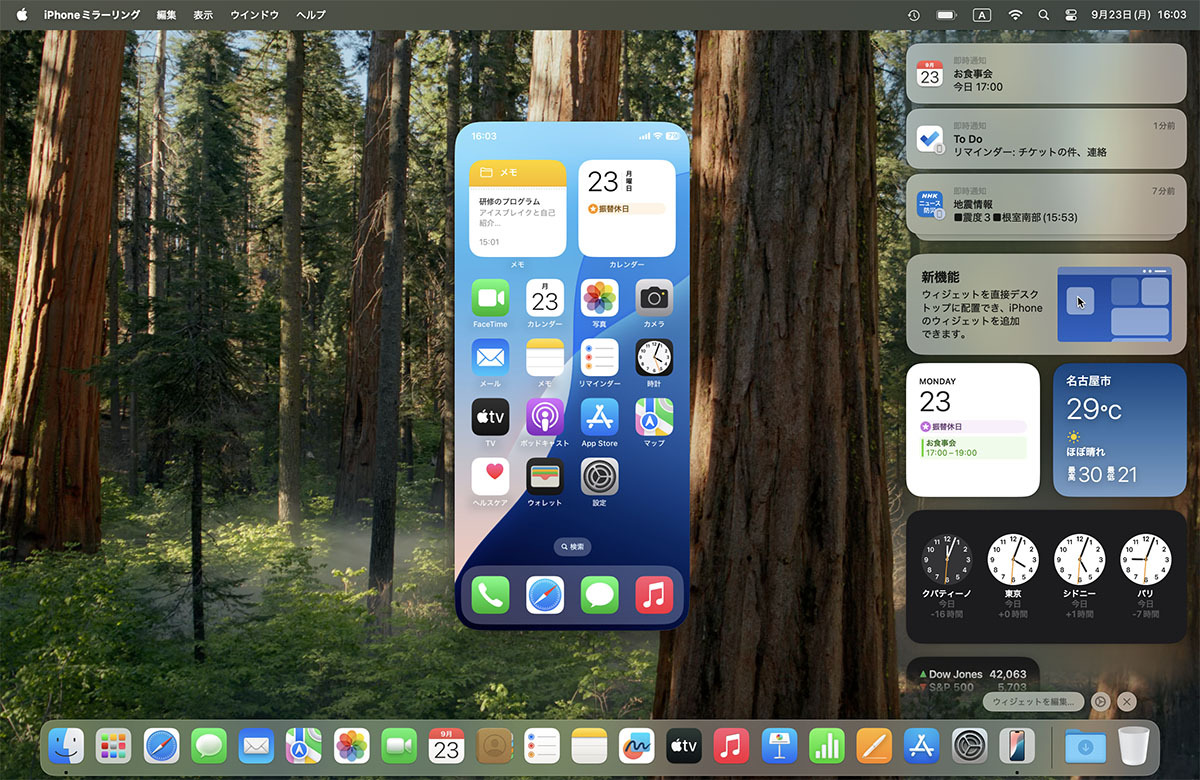Open Messages from the iPhone dock
This screenshot has width=1200, height=780.
click(x=600, y=595)
